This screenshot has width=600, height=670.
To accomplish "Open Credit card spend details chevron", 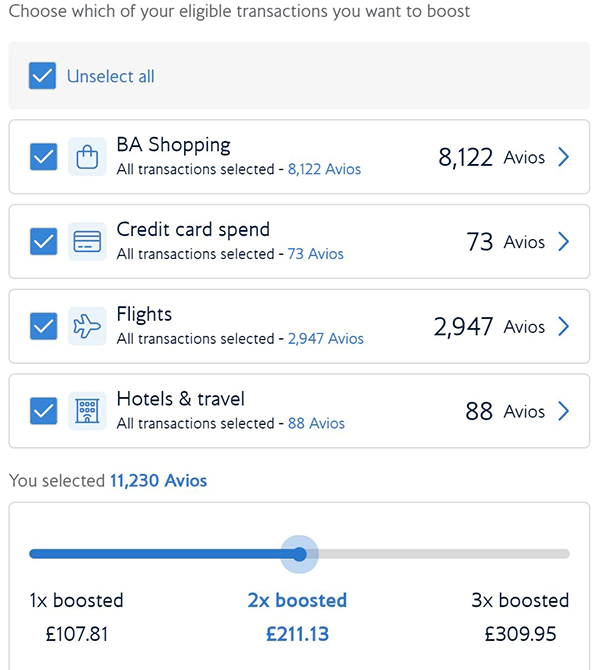I will [564, 242].
